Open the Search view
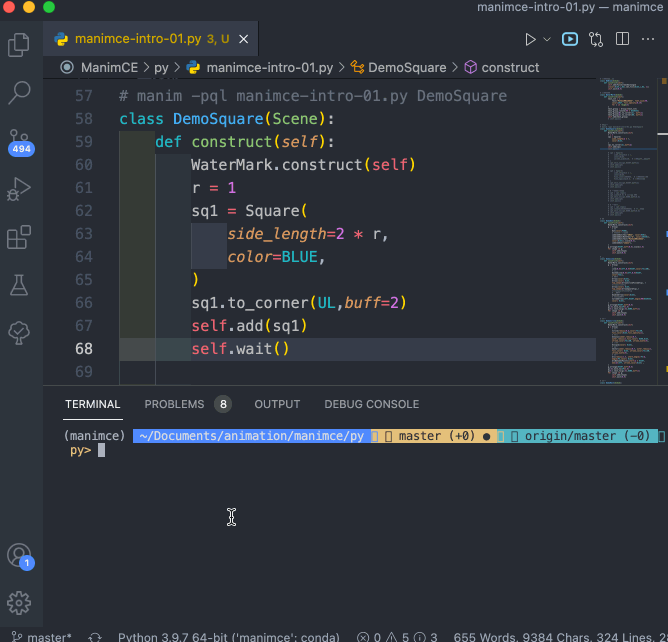 click(x=19, y=93)
